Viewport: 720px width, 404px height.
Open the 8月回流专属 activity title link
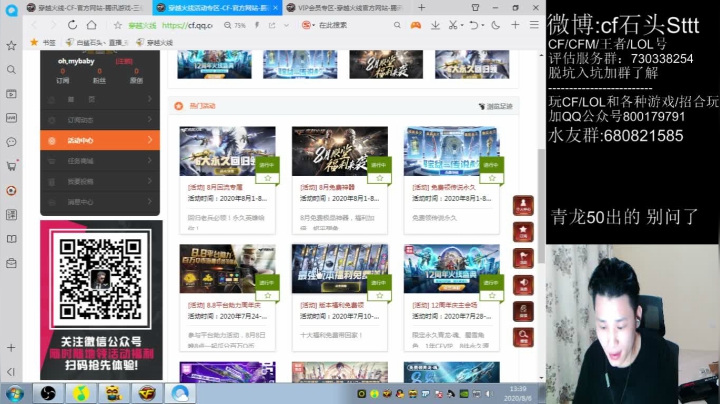point(215,187)
